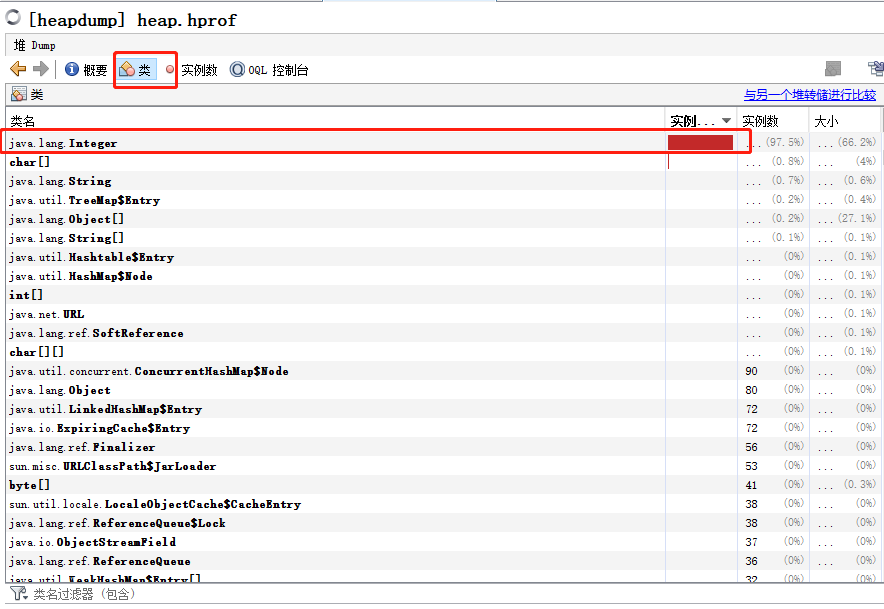Click the gray toolbar icon at the far right

click(833, 69)
